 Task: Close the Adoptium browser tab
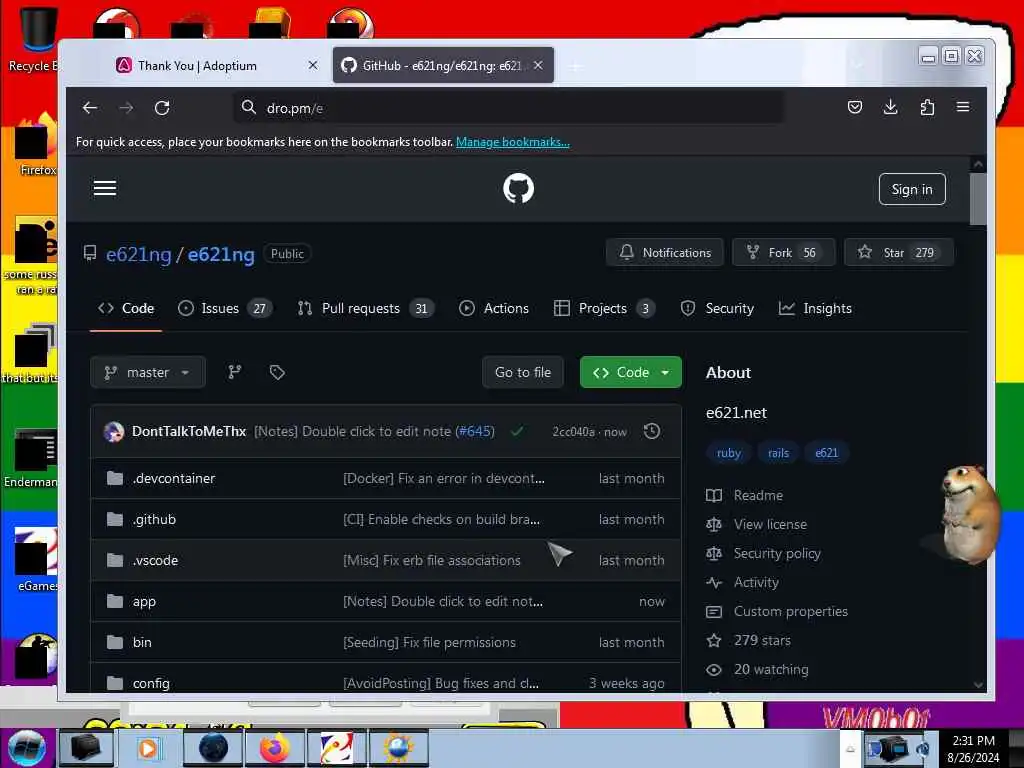pyautogui.click(x=313, y=65)
